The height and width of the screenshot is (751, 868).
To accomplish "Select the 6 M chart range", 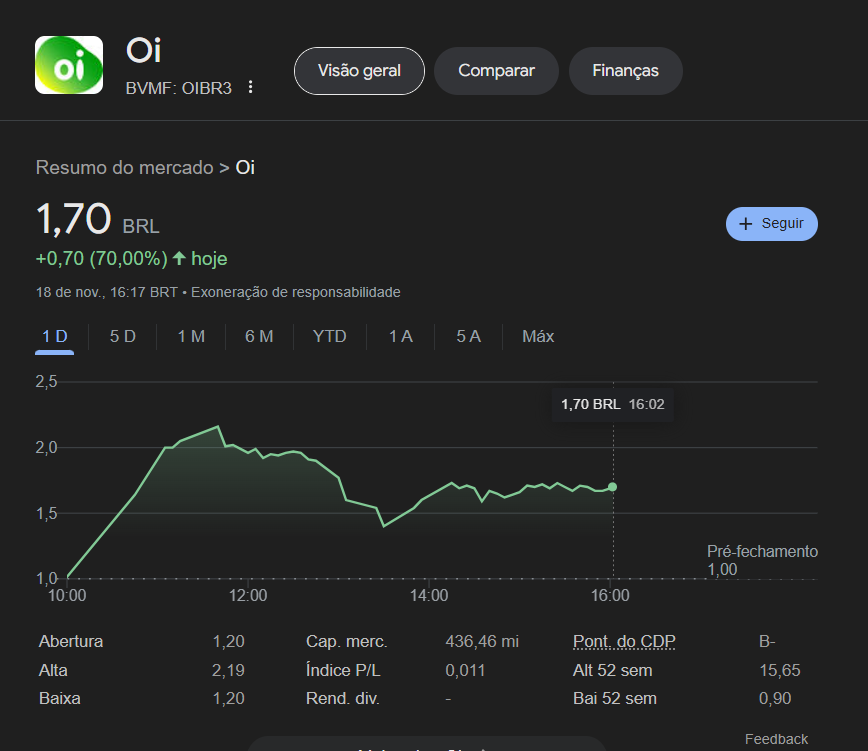I will coord(259,336).
